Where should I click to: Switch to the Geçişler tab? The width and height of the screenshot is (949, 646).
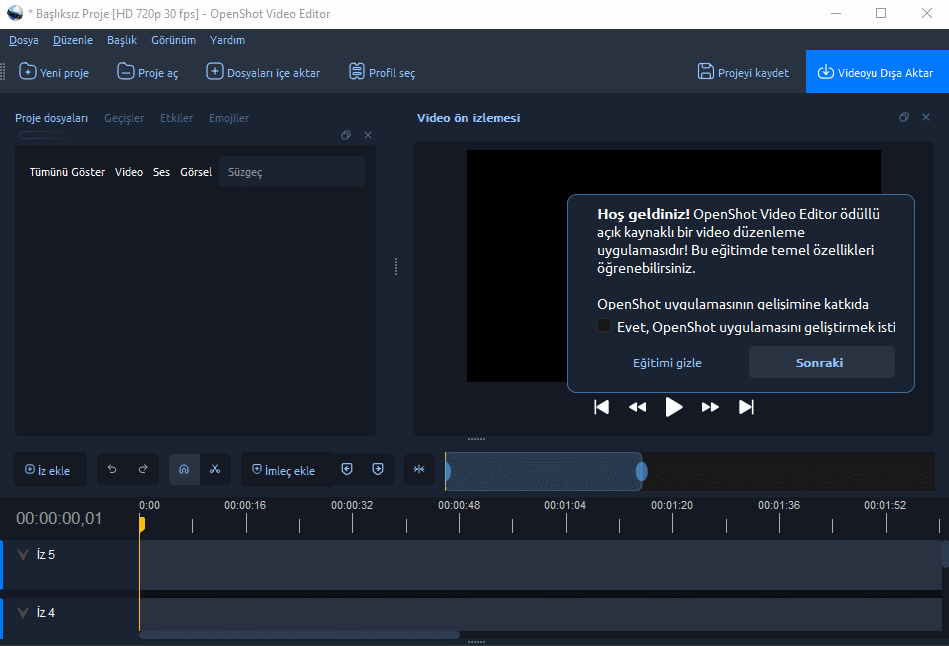[x=124, y=118]
